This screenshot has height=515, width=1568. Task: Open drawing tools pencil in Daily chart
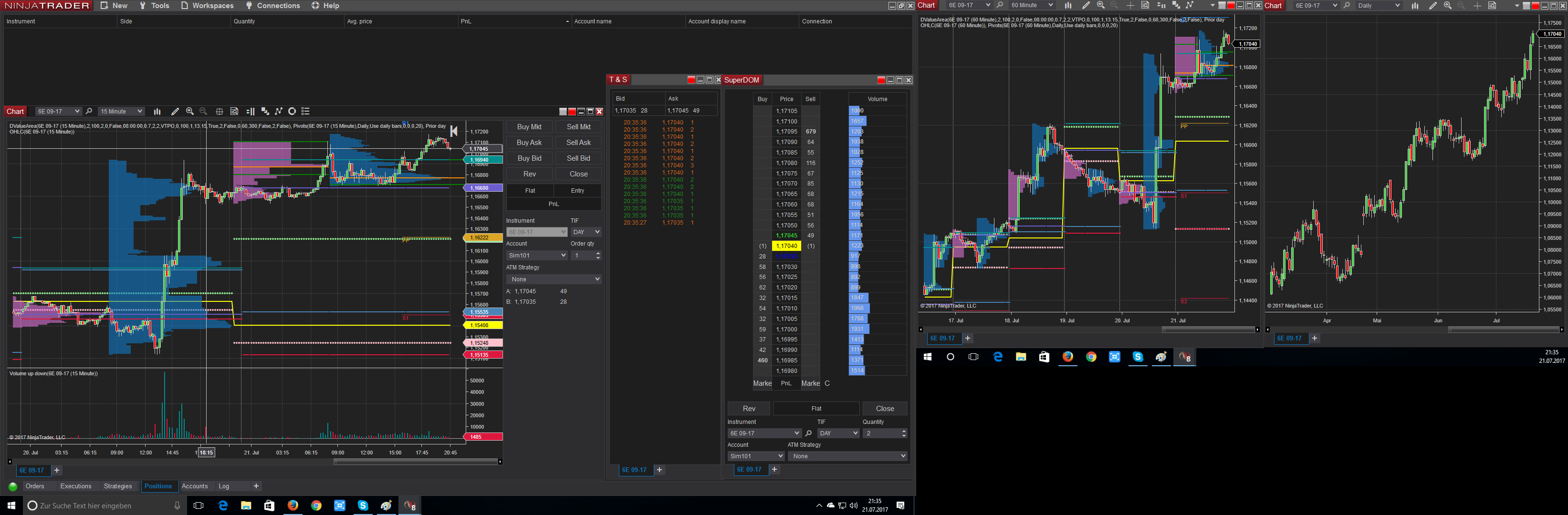click(x=1432, y=5)
